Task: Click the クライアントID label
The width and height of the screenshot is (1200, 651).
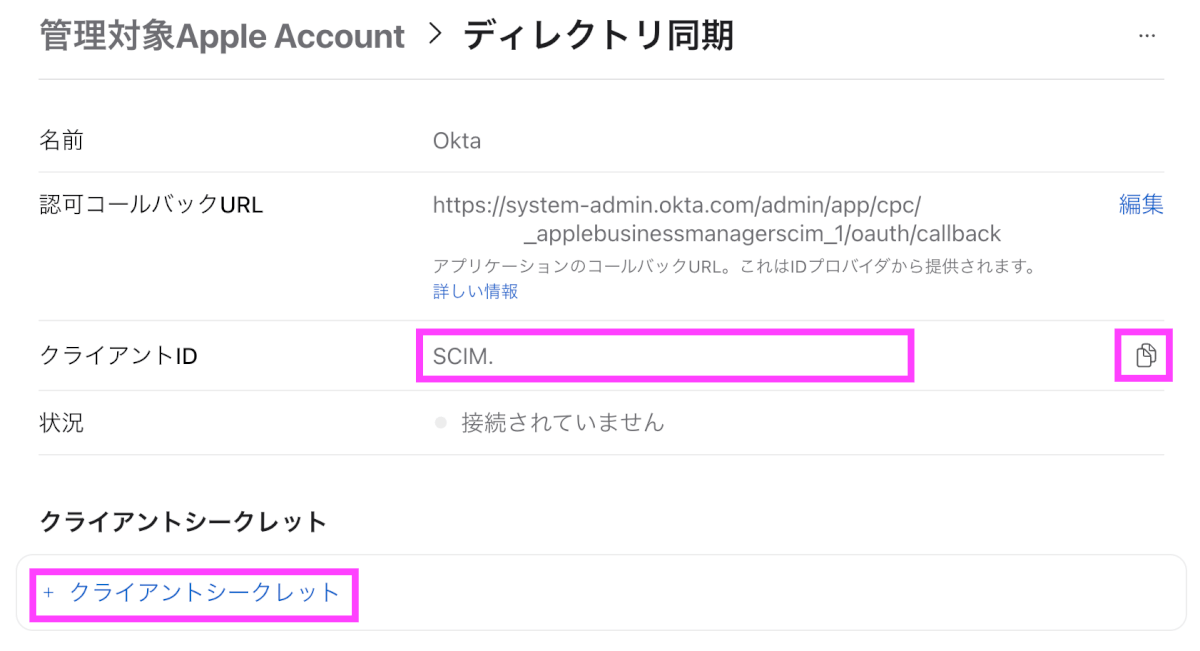Action: click(x=118, y=355)
